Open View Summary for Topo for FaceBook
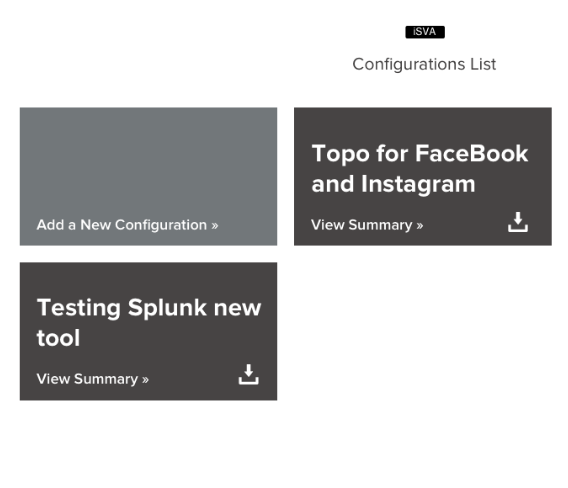 [367, 225]
